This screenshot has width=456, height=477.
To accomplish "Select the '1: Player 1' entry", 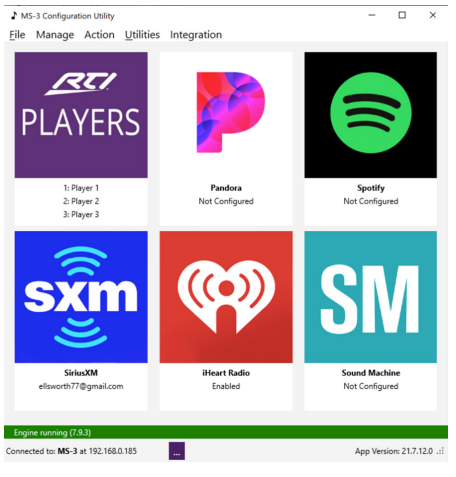I will pos(81,188).
